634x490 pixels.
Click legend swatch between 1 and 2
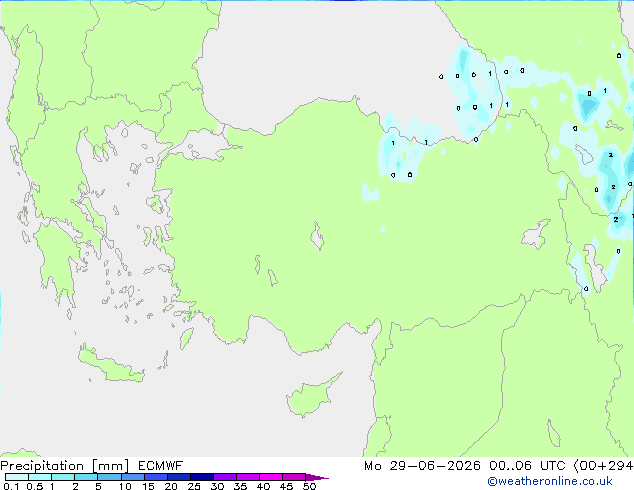[x=63, y=477]
